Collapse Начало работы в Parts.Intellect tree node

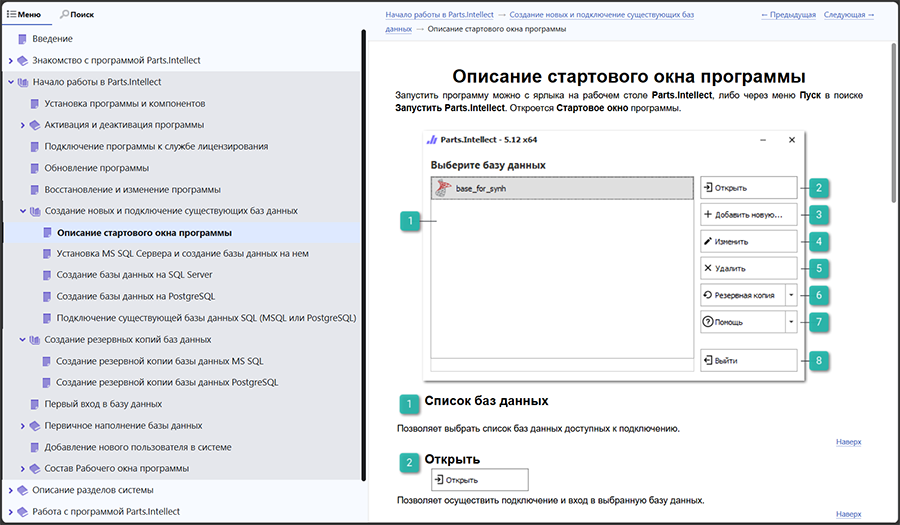10,82
